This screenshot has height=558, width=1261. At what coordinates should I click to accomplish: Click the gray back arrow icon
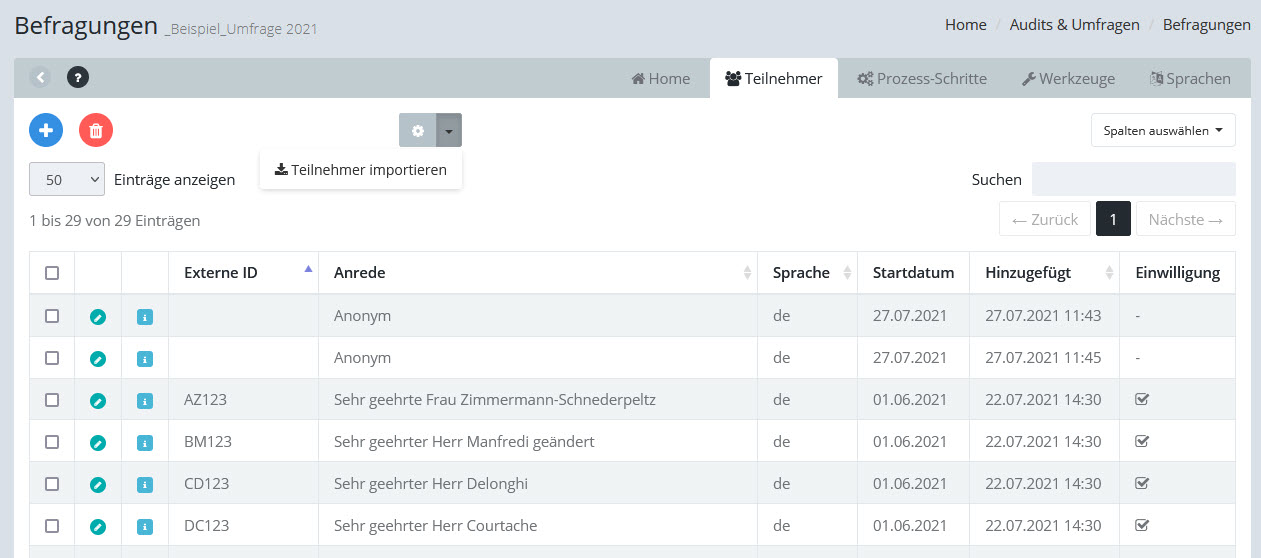[x=40, y=77]
